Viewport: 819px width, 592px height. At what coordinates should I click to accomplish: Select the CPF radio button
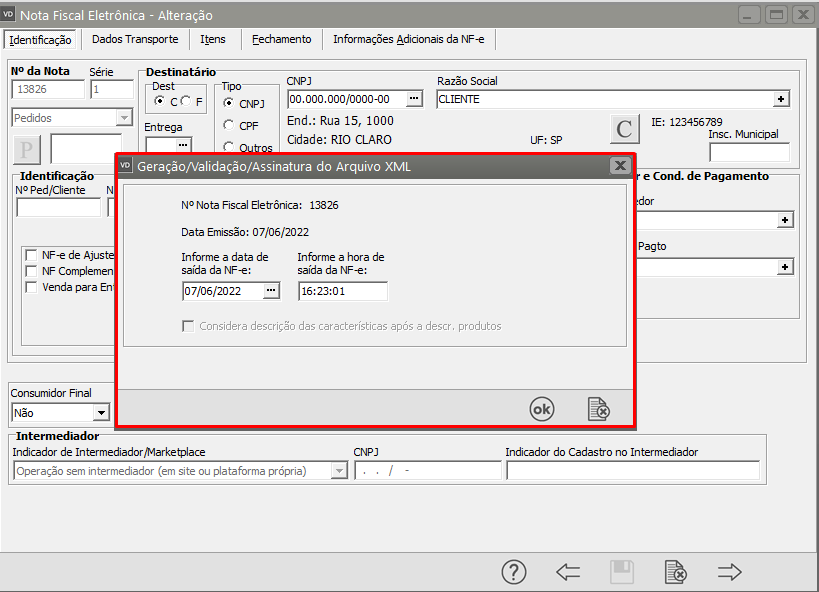[x=229, y=125]
